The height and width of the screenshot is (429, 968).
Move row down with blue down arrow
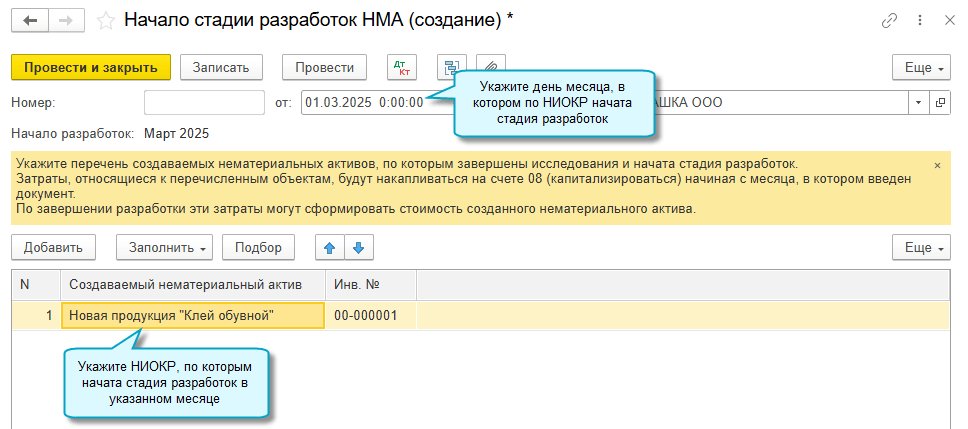coord(359,248)
